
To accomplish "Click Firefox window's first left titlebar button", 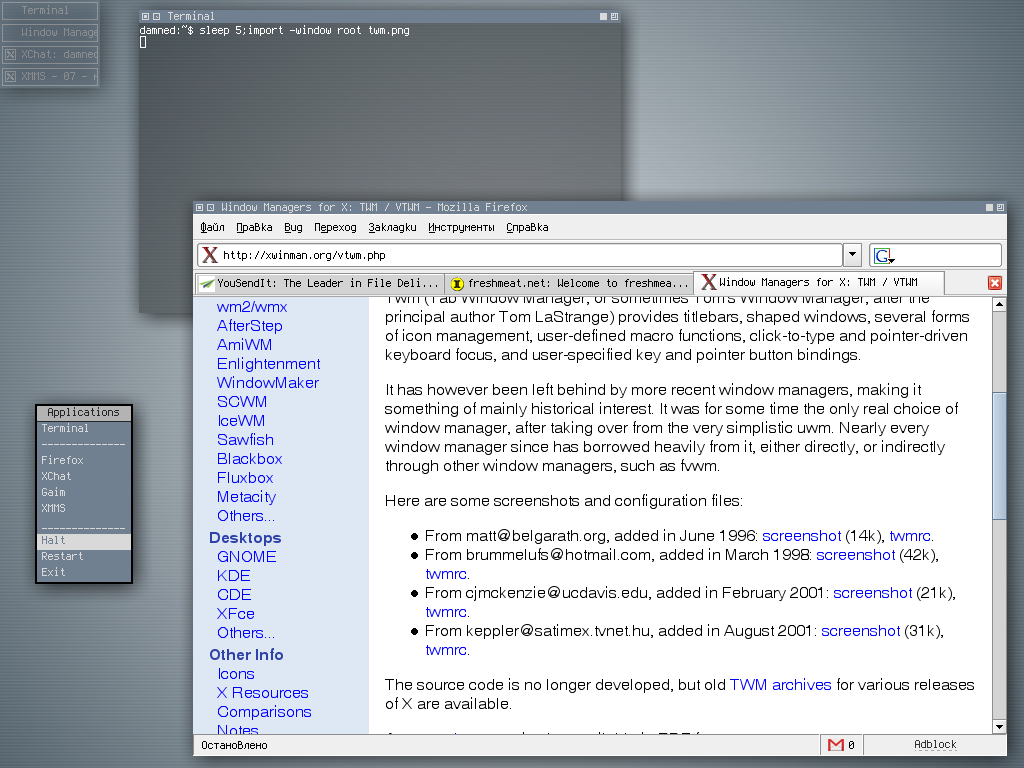I will pyautogui.click(x=199, y=208).
